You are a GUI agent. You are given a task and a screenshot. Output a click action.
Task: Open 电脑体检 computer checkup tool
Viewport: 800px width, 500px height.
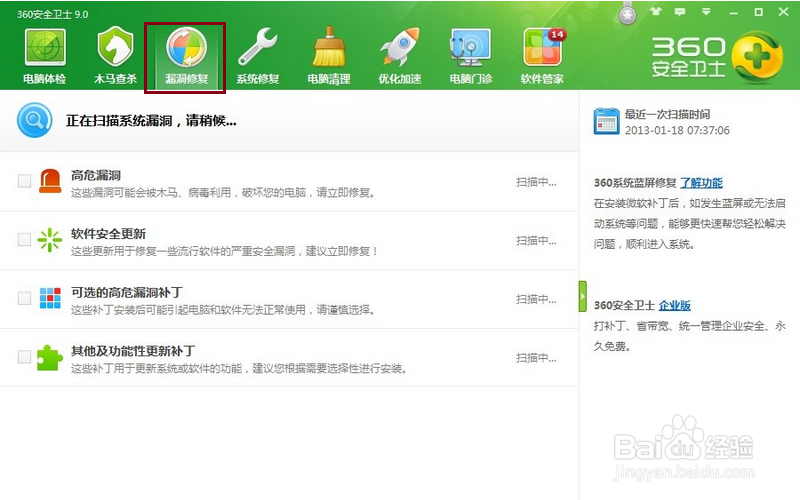coord(45,56)
